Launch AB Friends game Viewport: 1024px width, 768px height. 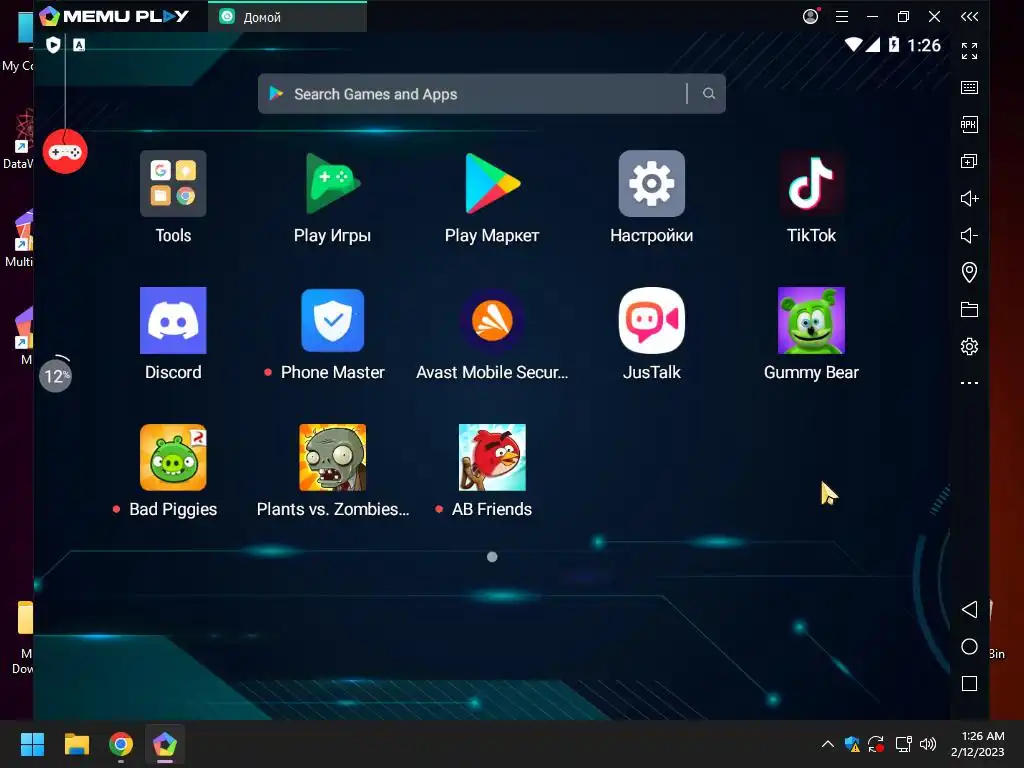point(492,457)
